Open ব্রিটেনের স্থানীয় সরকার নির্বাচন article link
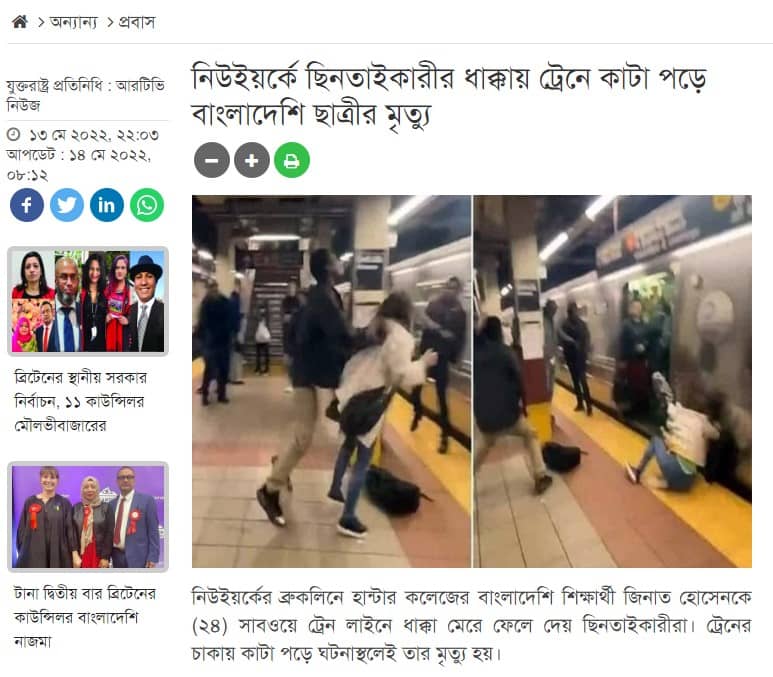 (x=80, y=401)
